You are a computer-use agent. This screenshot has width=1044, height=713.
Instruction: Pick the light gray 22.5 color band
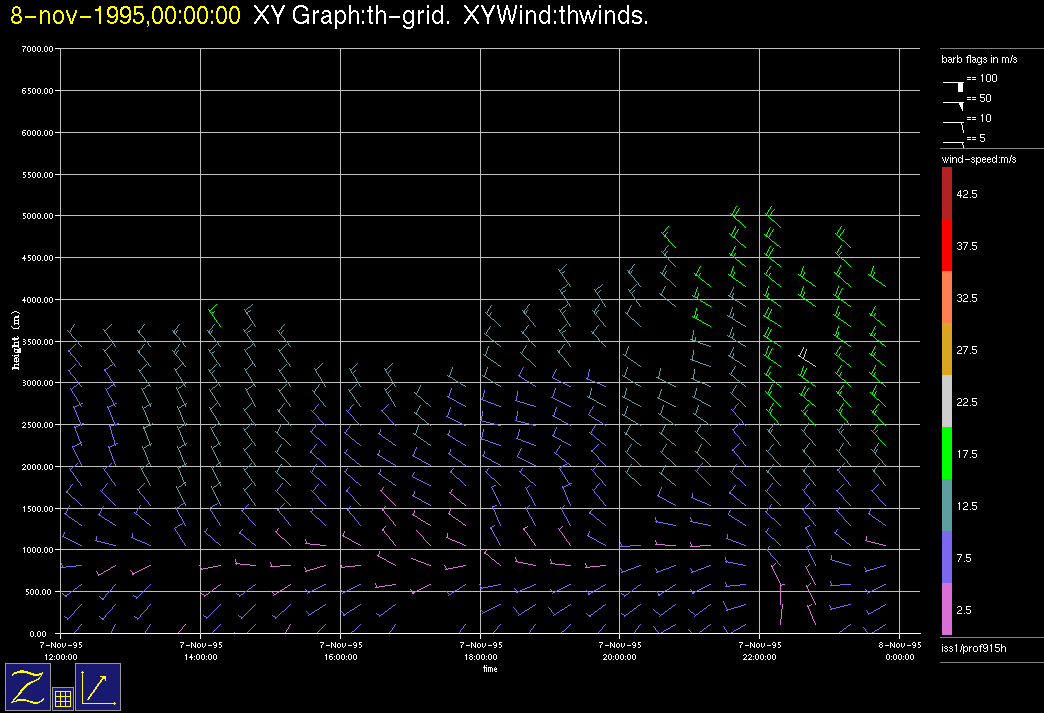click(x=947, y=402)
